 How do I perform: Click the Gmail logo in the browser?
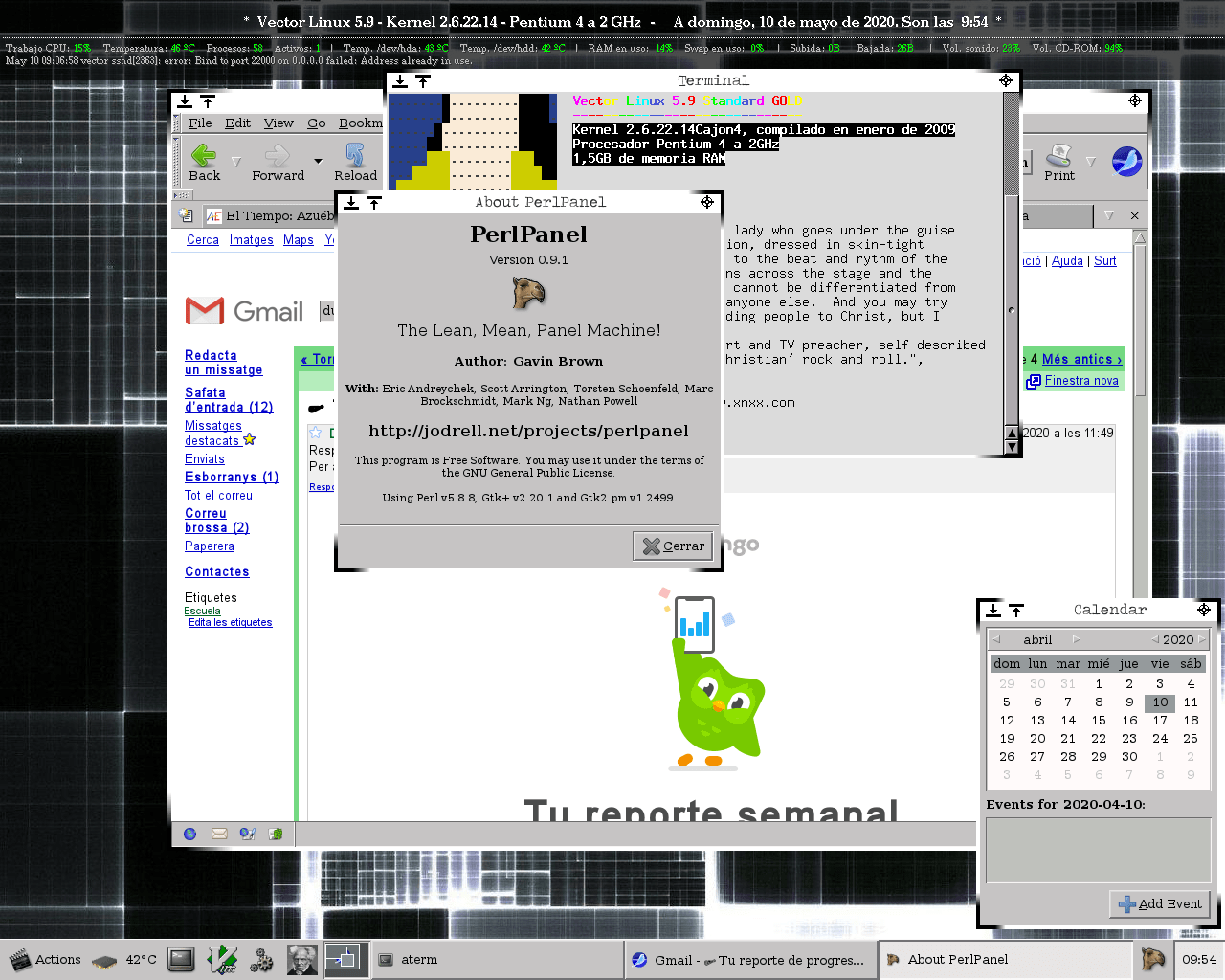coord(244,311)
